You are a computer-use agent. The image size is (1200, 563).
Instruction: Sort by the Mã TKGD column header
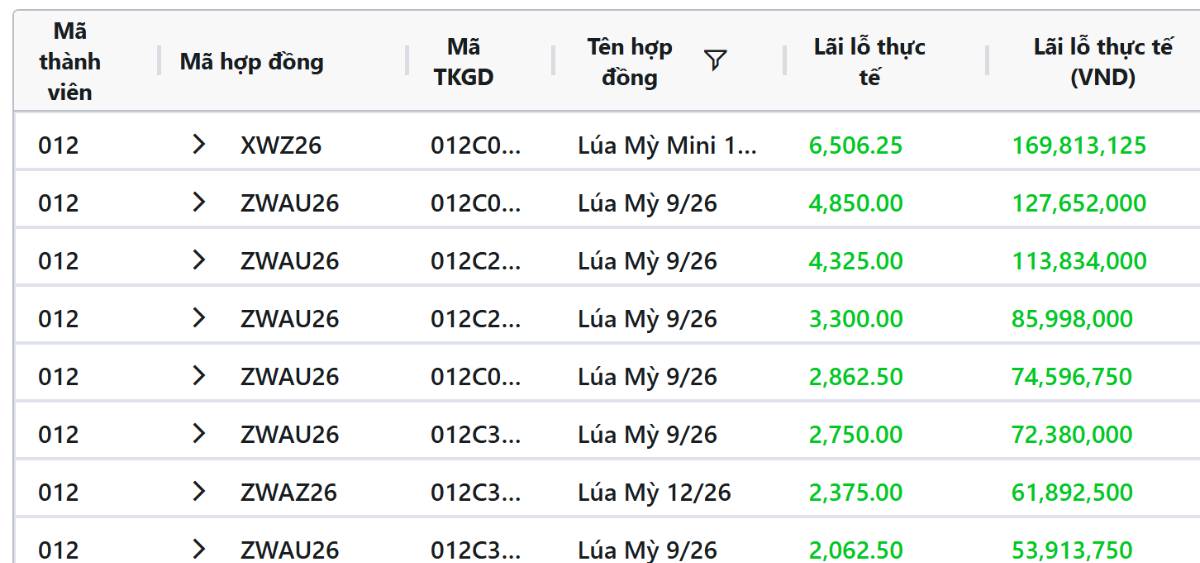point(463,62)
